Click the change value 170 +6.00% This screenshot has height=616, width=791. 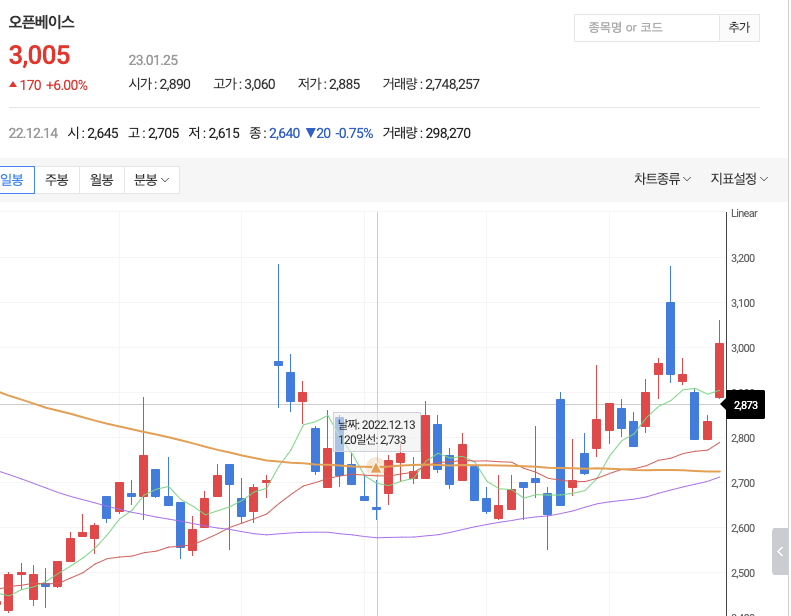click(48, 85)
